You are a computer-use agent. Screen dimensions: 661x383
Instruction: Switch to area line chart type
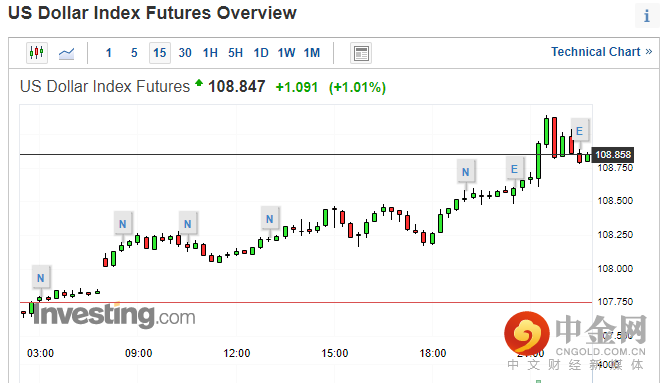67,53
